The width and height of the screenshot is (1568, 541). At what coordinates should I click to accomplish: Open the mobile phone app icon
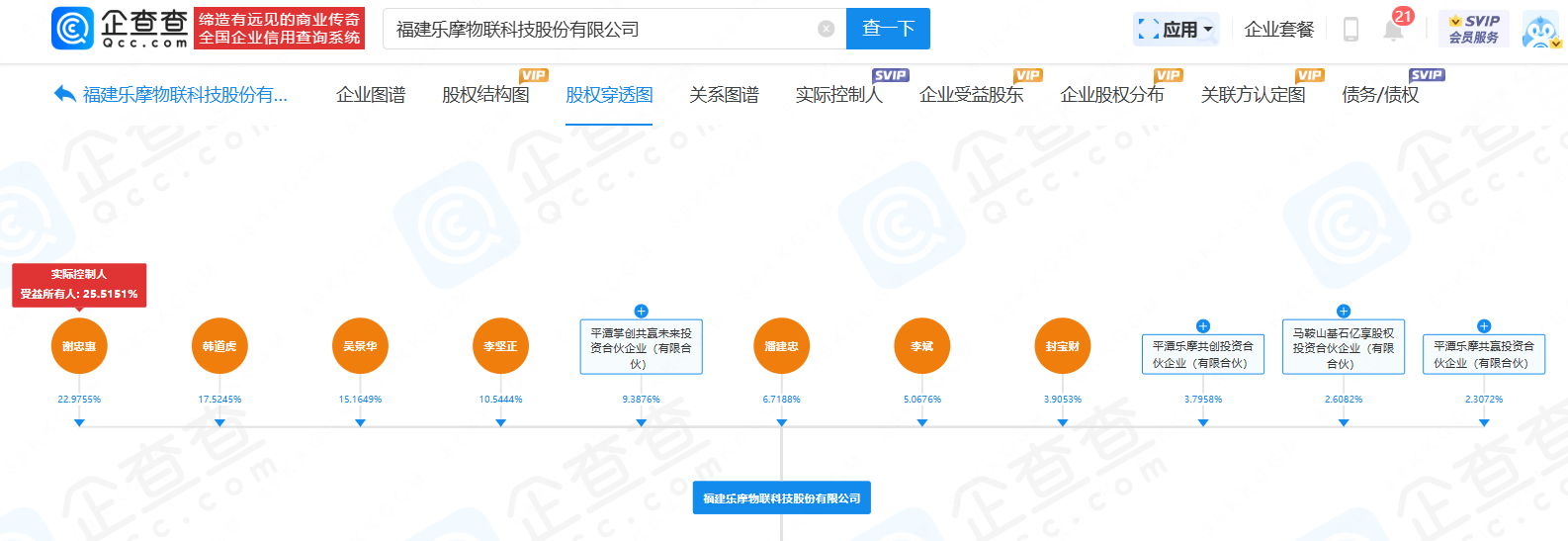pos(1350,30)
